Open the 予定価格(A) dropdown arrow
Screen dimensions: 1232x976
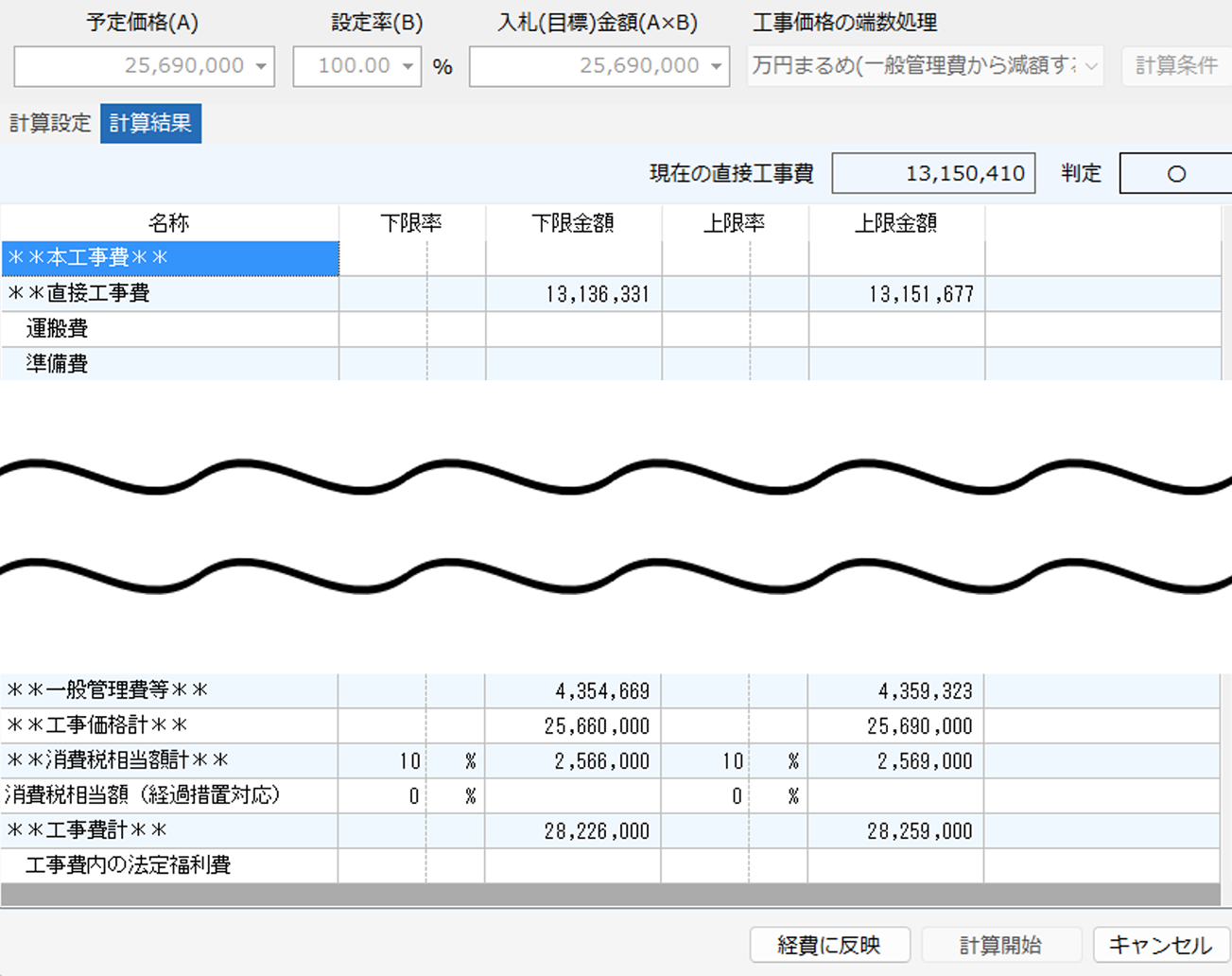tap(261, 67)
